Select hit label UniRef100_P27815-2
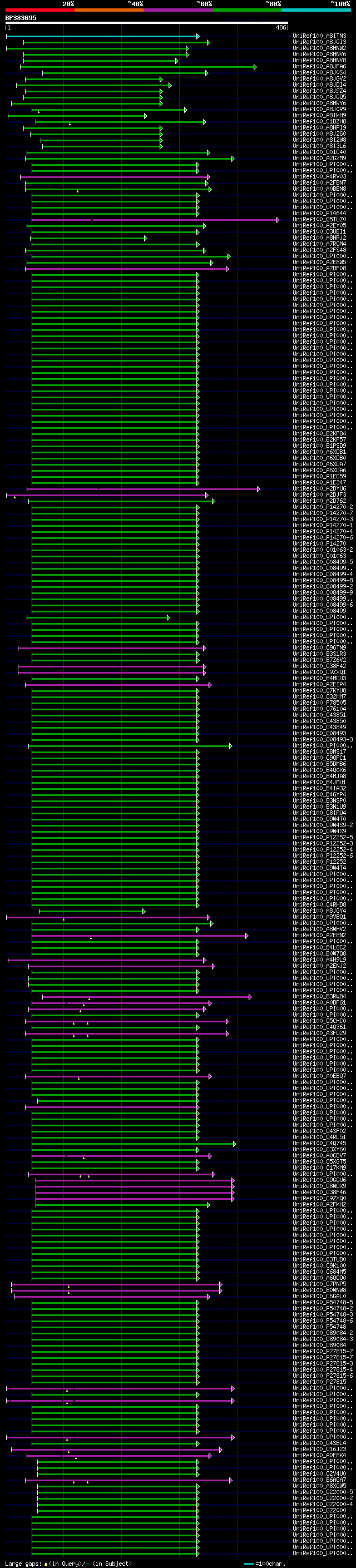 (x=323, y=1352)
